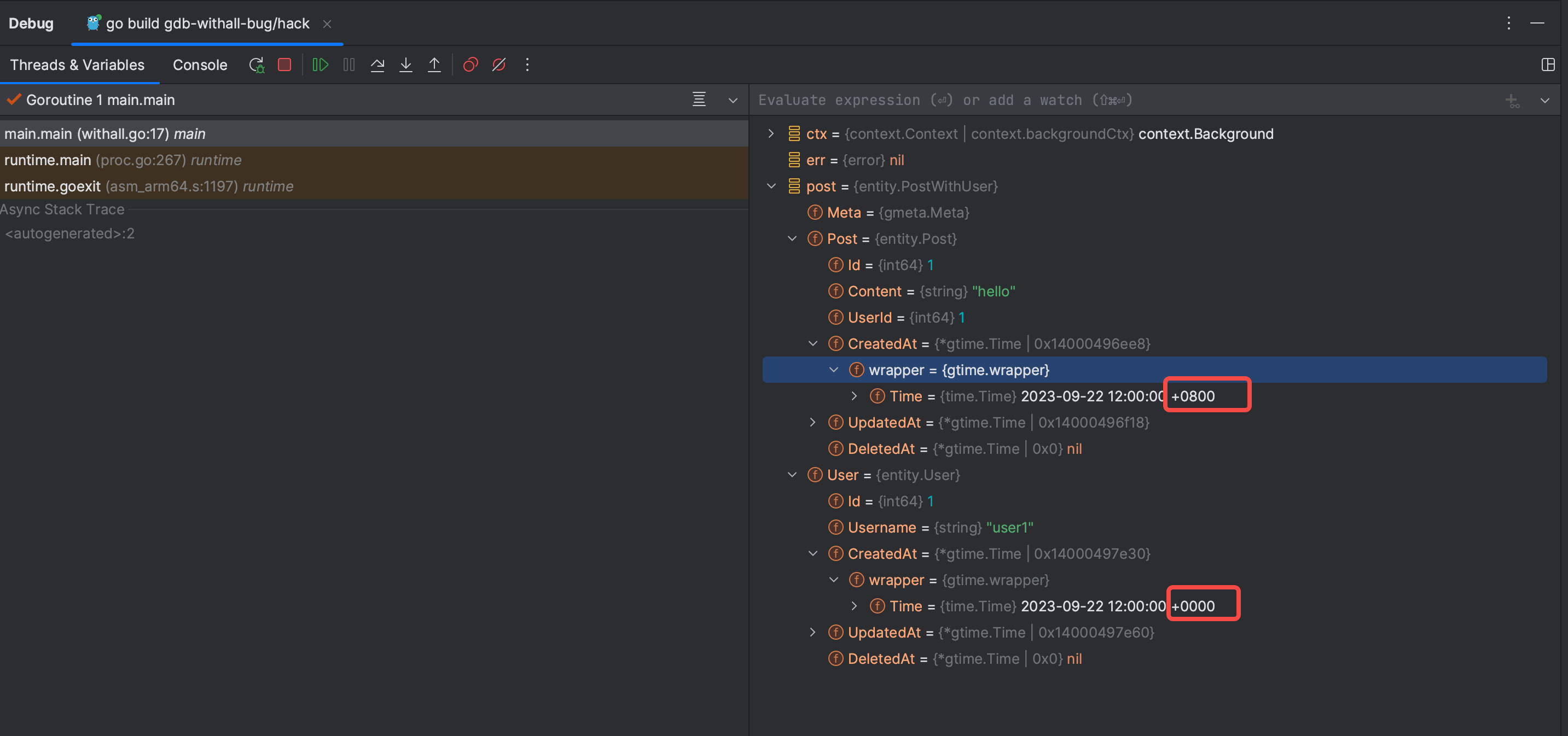This screenshot has width=1568, height=736.
Task: Select Username "user1" field
Action: coord(1155,527)
